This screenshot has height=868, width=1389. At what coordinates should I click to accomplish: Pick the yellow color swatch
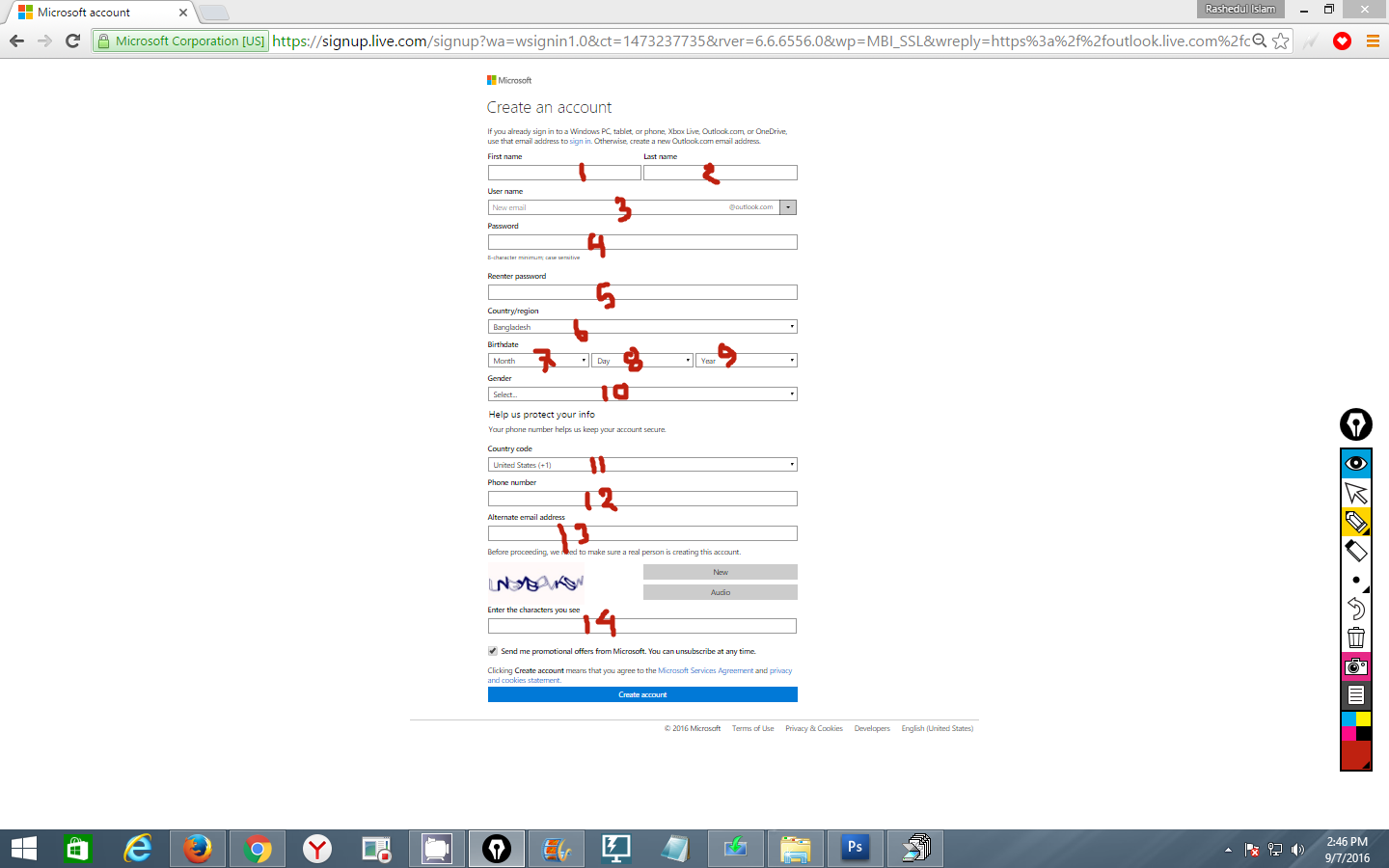[1364, 719]
